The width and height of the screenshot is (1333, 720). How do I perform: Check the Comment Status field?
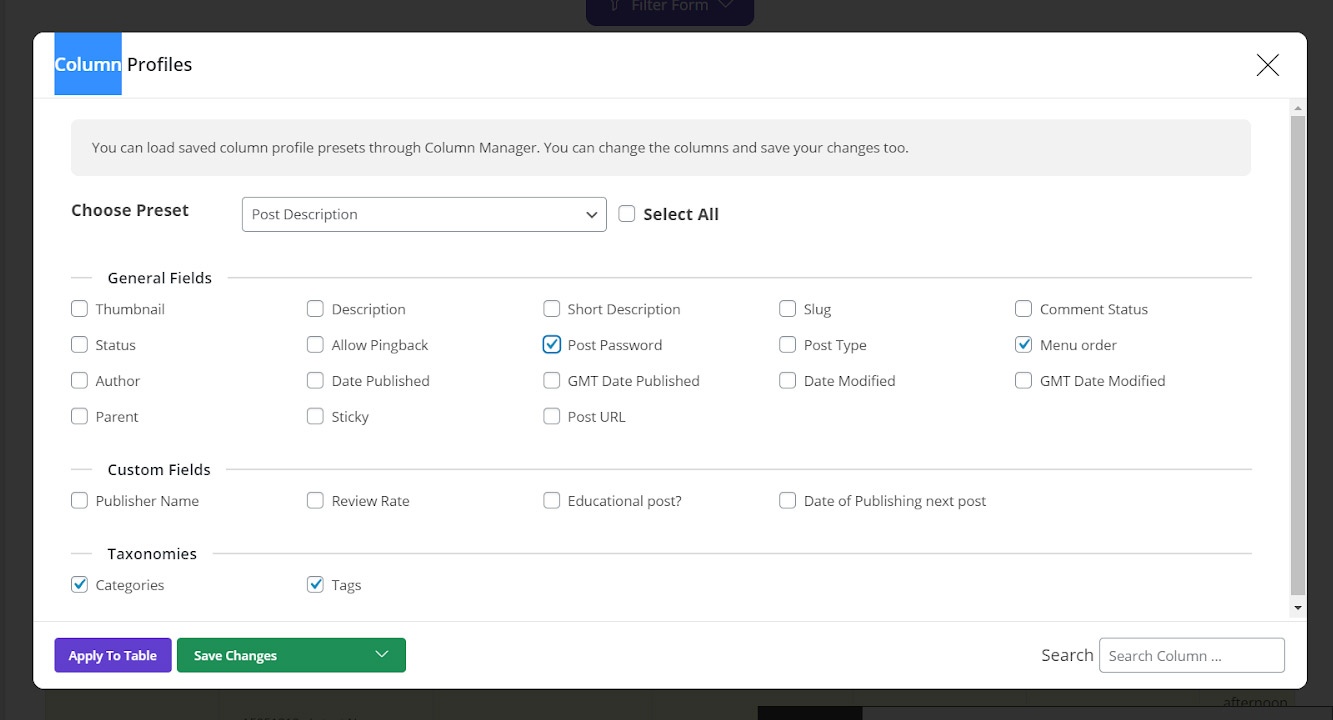[1023, 308]
